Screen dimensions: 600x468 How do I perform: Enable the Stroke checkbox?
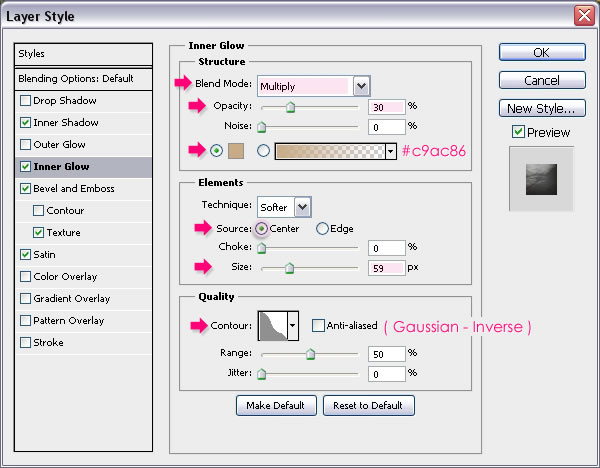[x=25, y=342]
